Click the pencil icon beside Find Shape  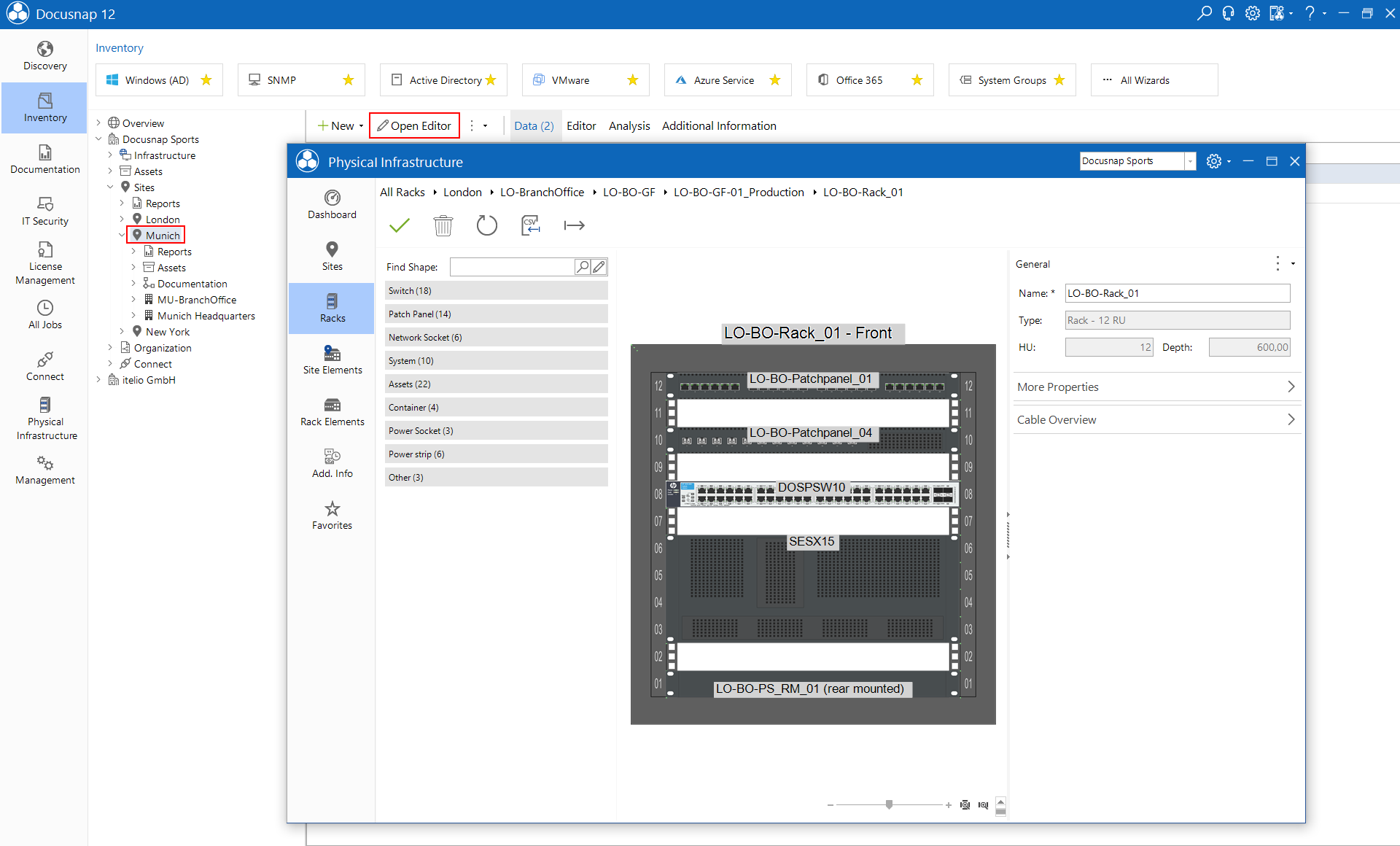[599, 267]
